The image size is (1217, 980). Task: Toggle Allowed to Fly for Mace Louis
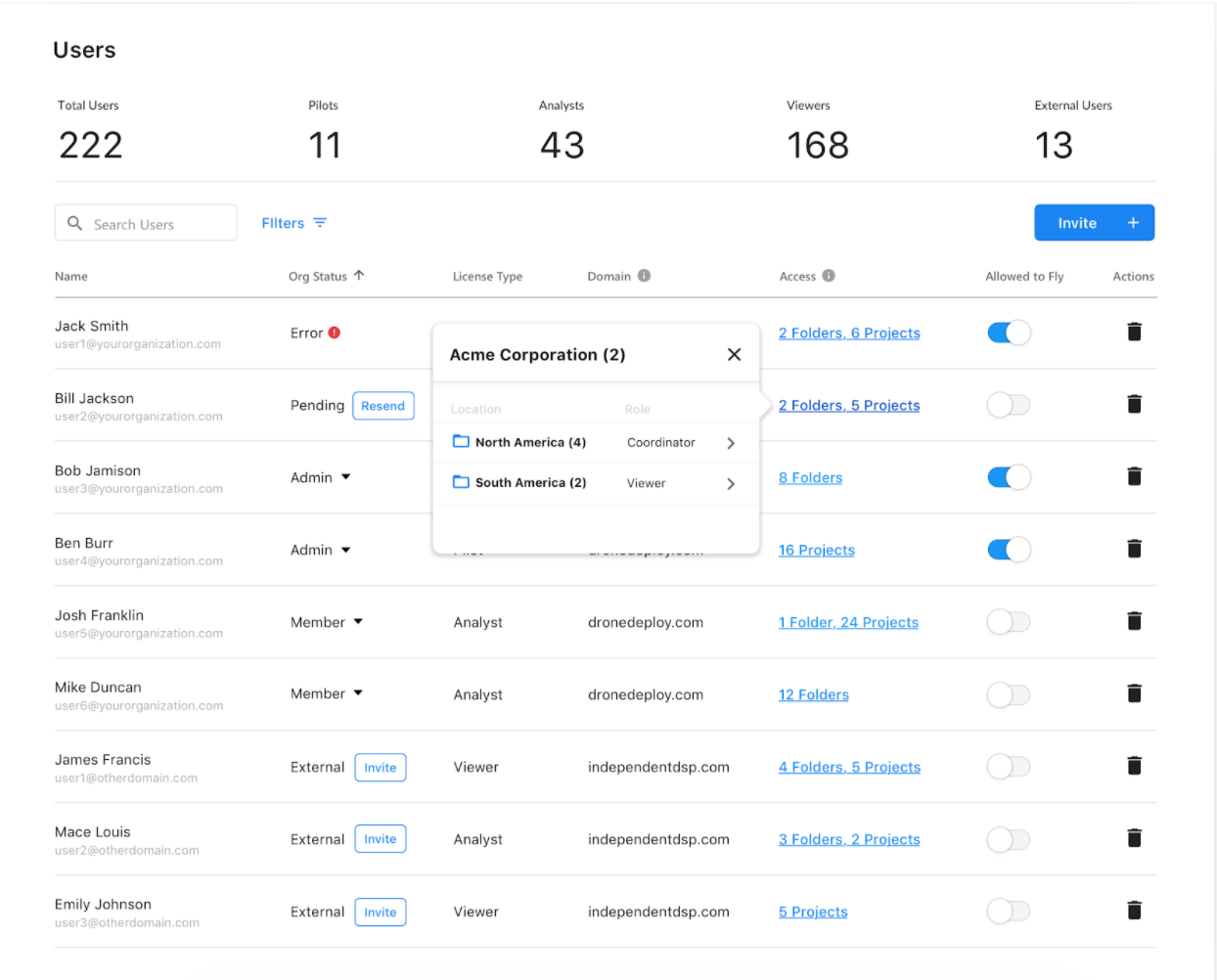(x=1009, y=839)
